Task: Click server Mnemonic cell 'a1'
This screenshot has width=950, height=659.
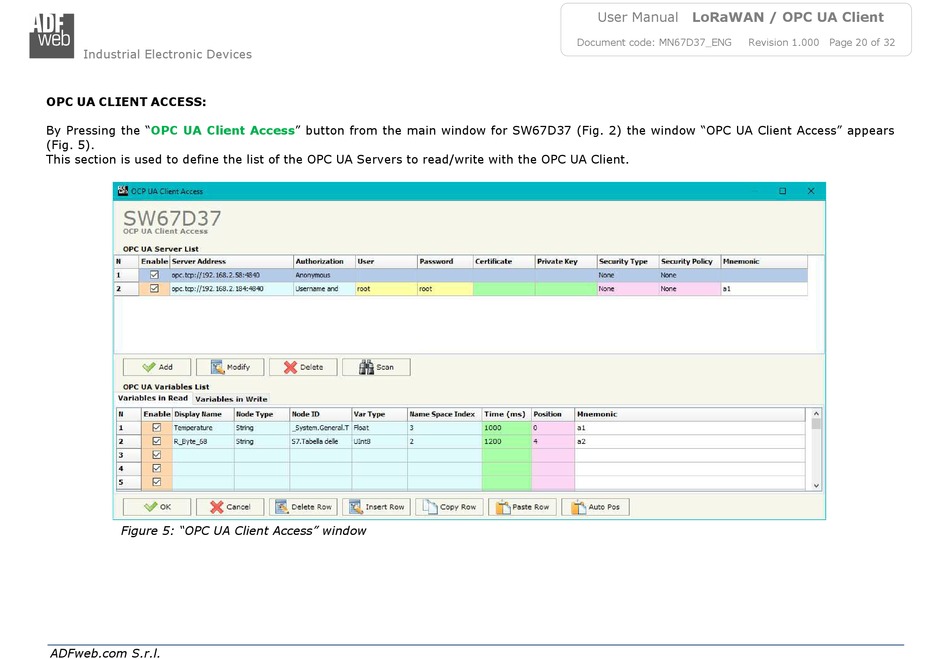Action: tap(764, 289)
